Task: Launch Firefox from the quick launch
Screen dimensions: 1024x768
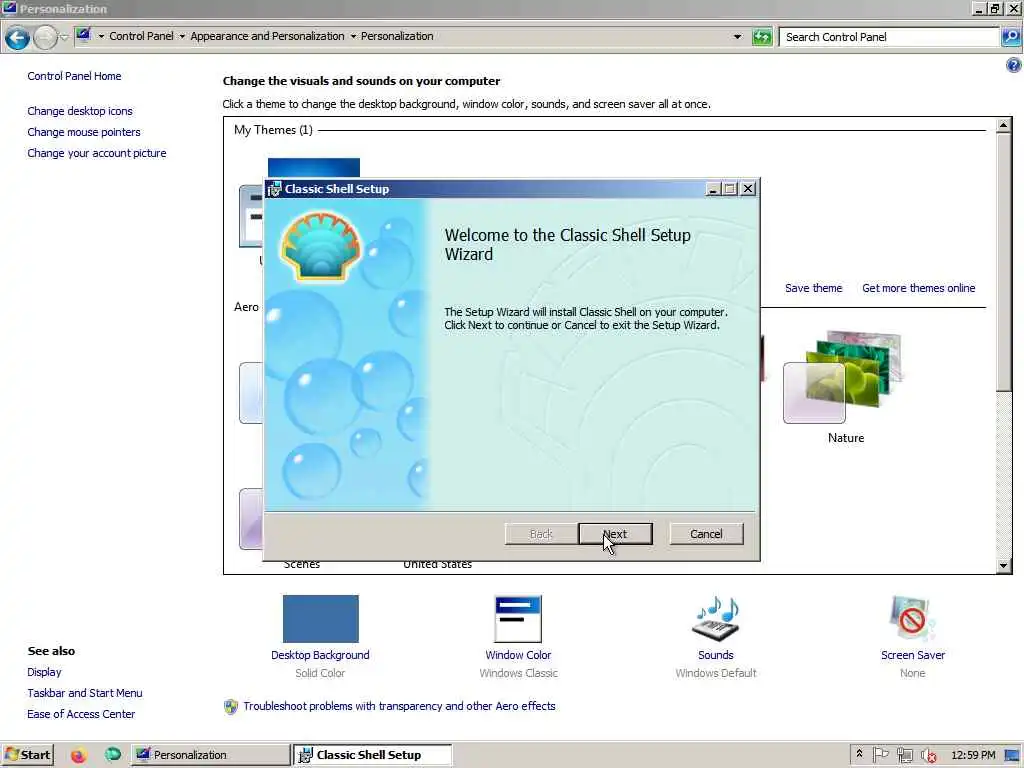Action: point(78,756)
